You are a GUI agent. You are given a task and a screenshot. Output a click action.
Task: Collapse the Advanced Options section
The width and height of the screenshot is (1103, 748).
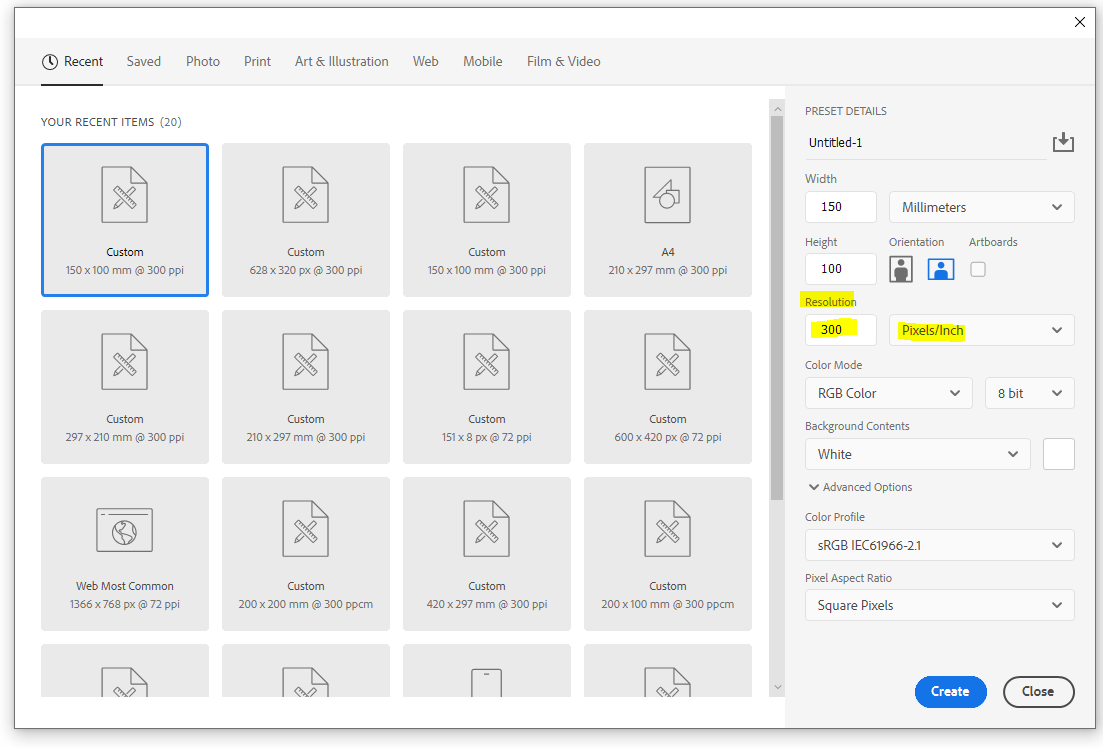click(x=860, y=487)
